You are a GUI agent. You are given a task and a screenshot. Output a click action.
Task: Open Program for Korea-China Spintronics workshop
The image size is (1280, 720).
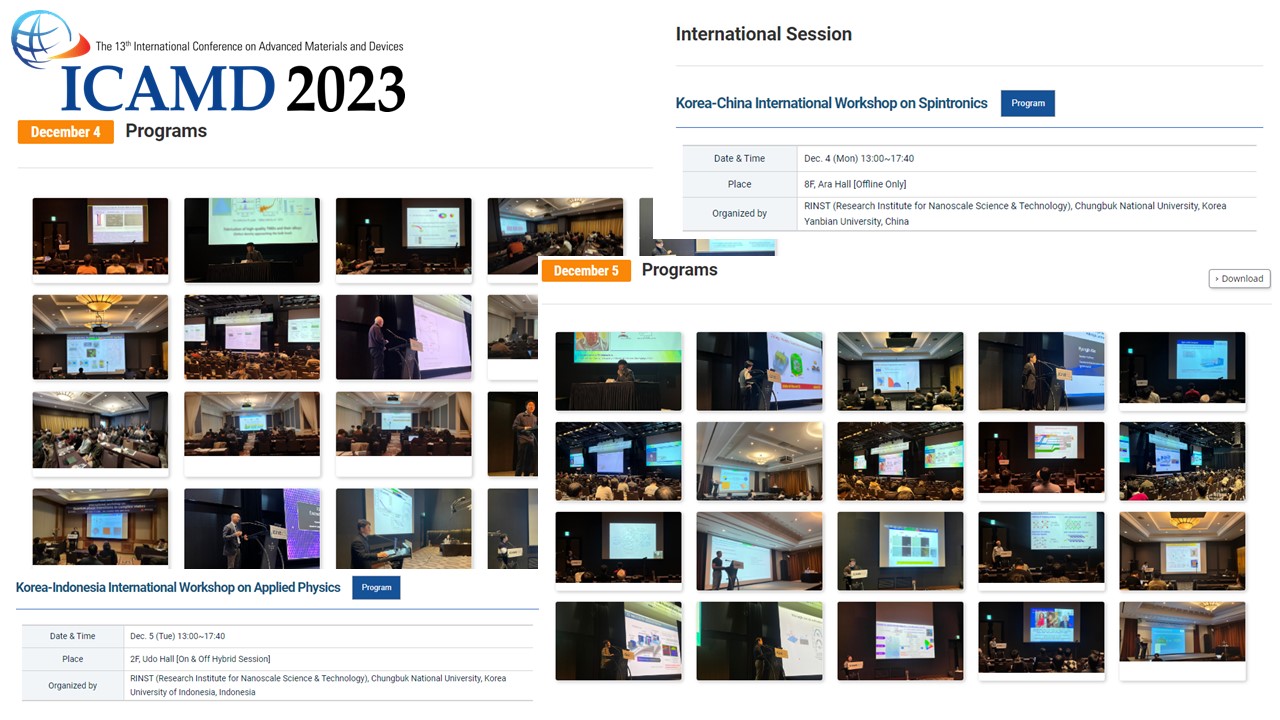click(x=1027, y=103)
